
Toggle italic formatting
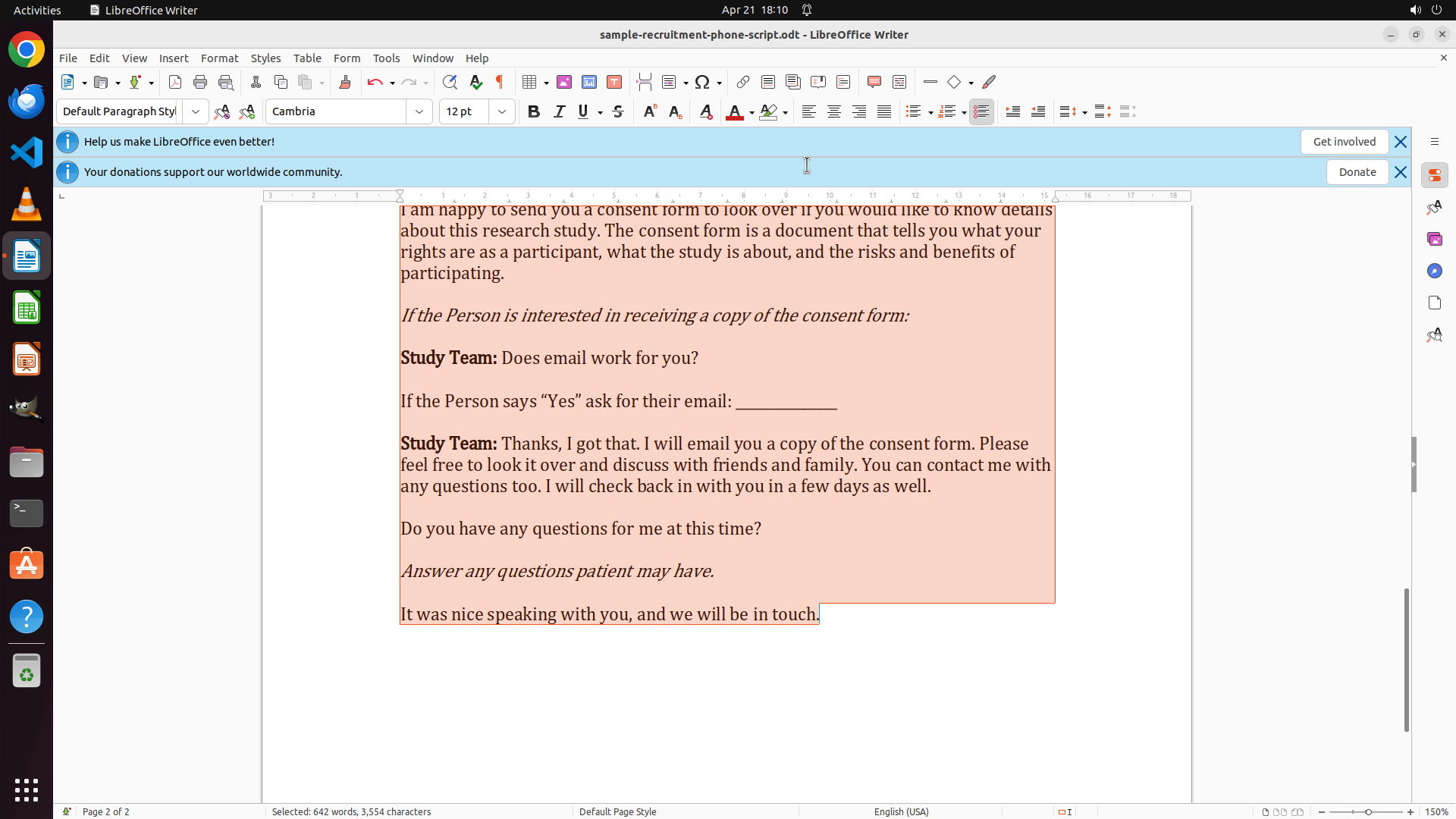(x=559, y=111)
